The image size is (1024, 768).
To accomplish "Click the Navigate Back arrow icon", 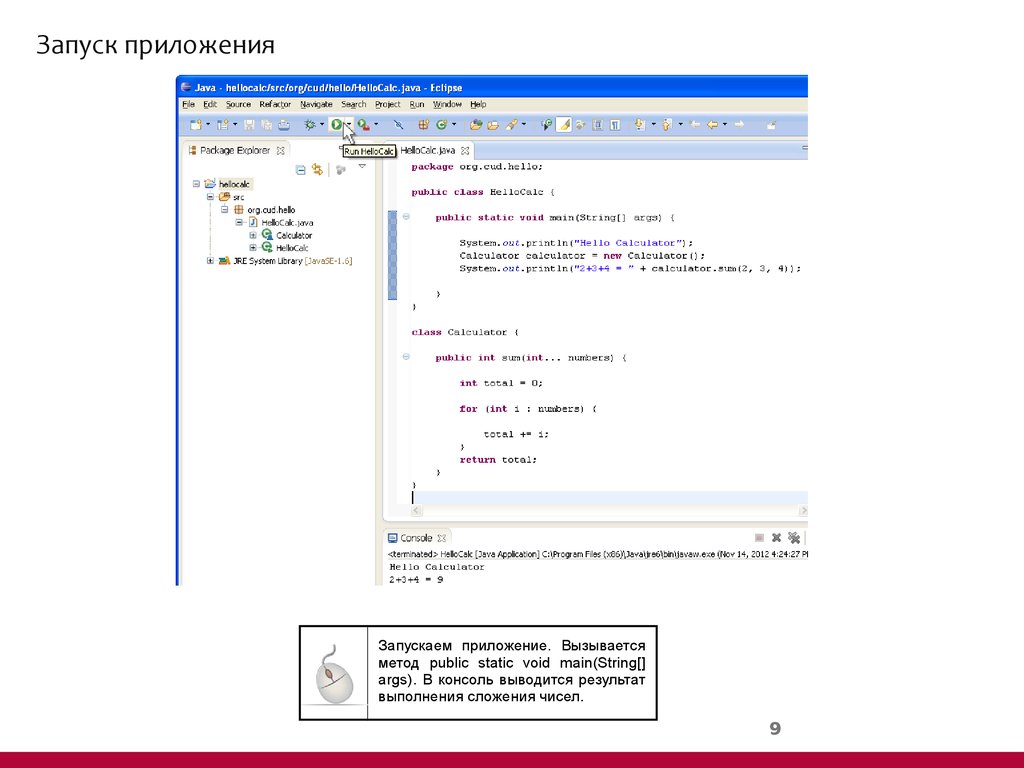I will point(713,123).
